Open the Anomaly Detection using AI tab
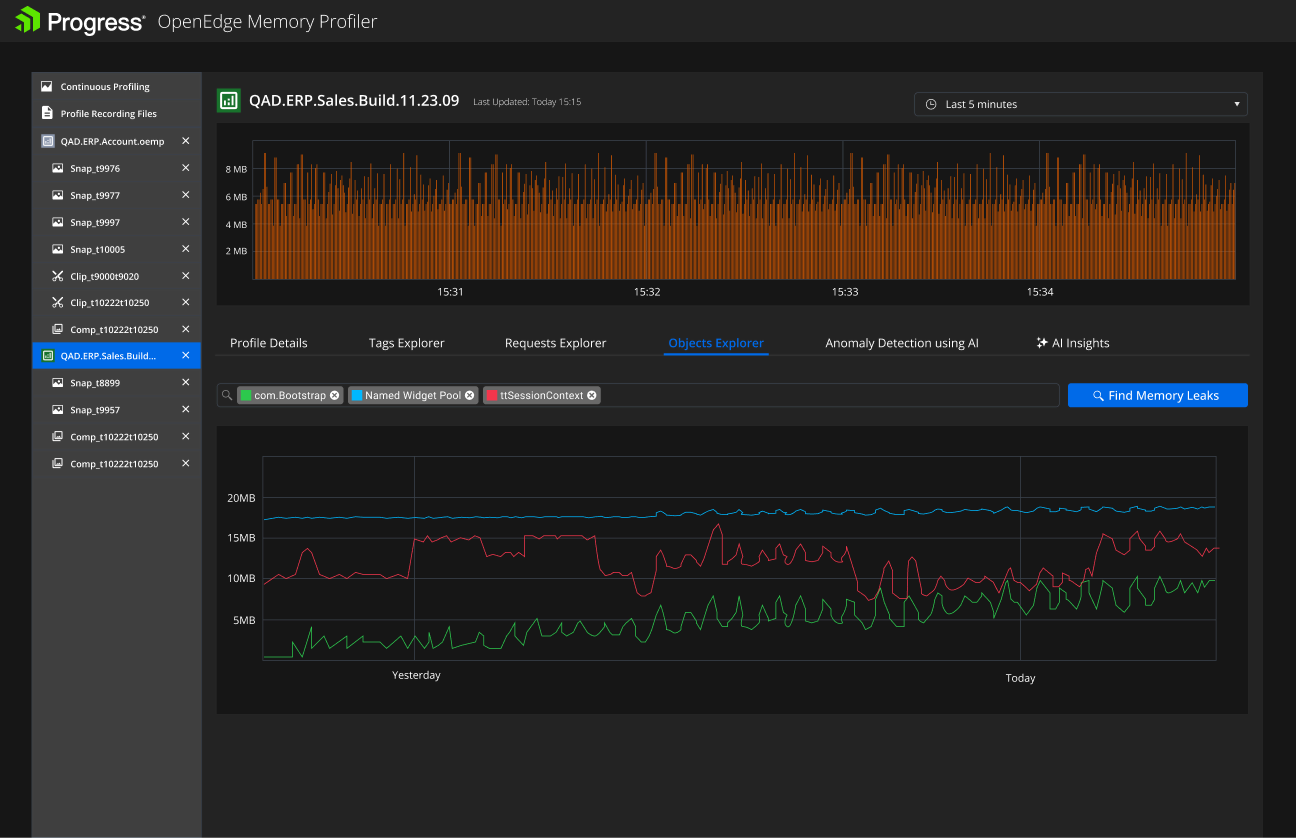This screenshot has width=1296, height=838. [902, 343]
